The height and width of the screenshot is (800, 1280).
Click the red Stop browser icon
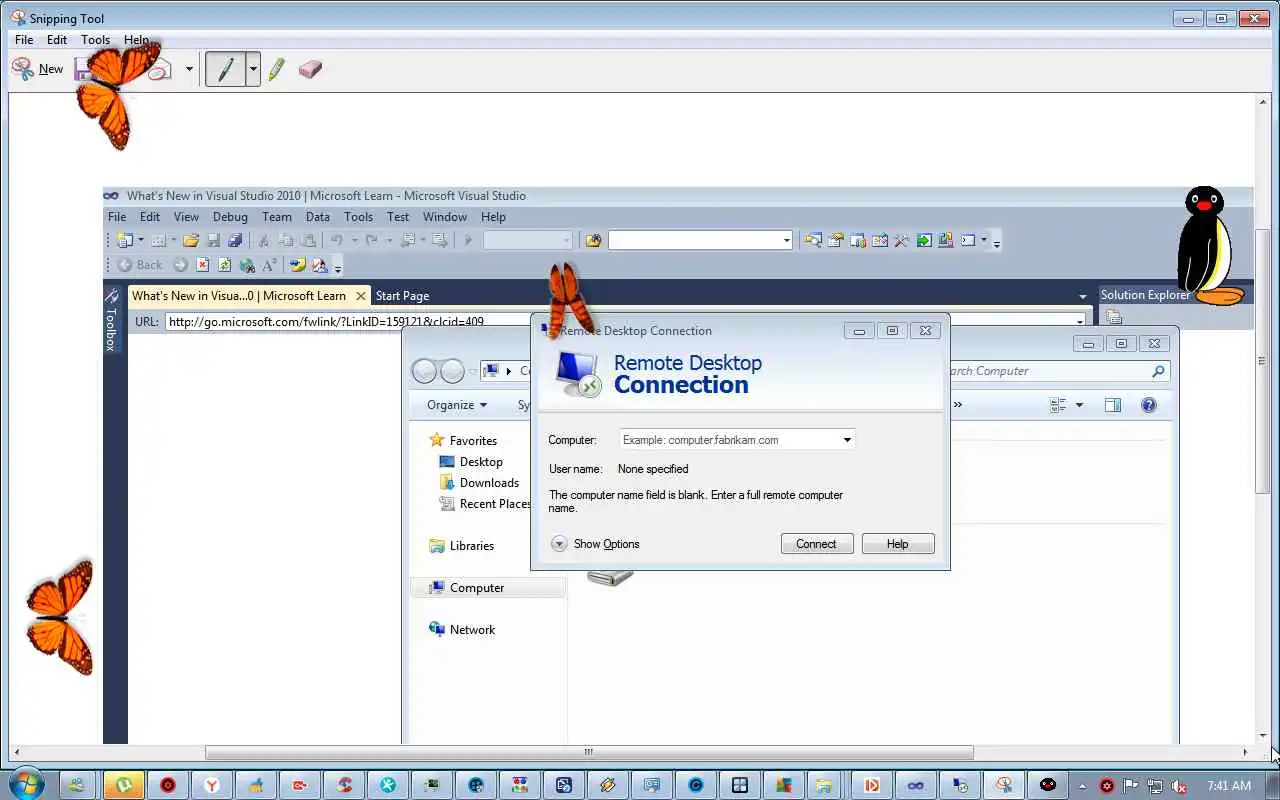[202, 265]
